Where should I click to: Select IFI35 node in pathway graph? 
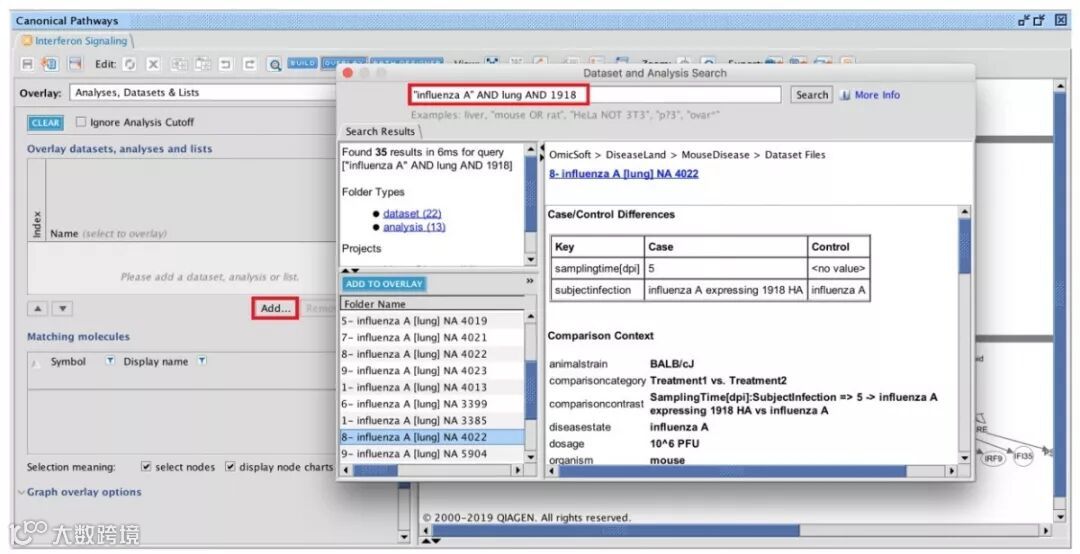click(1024, 457)
